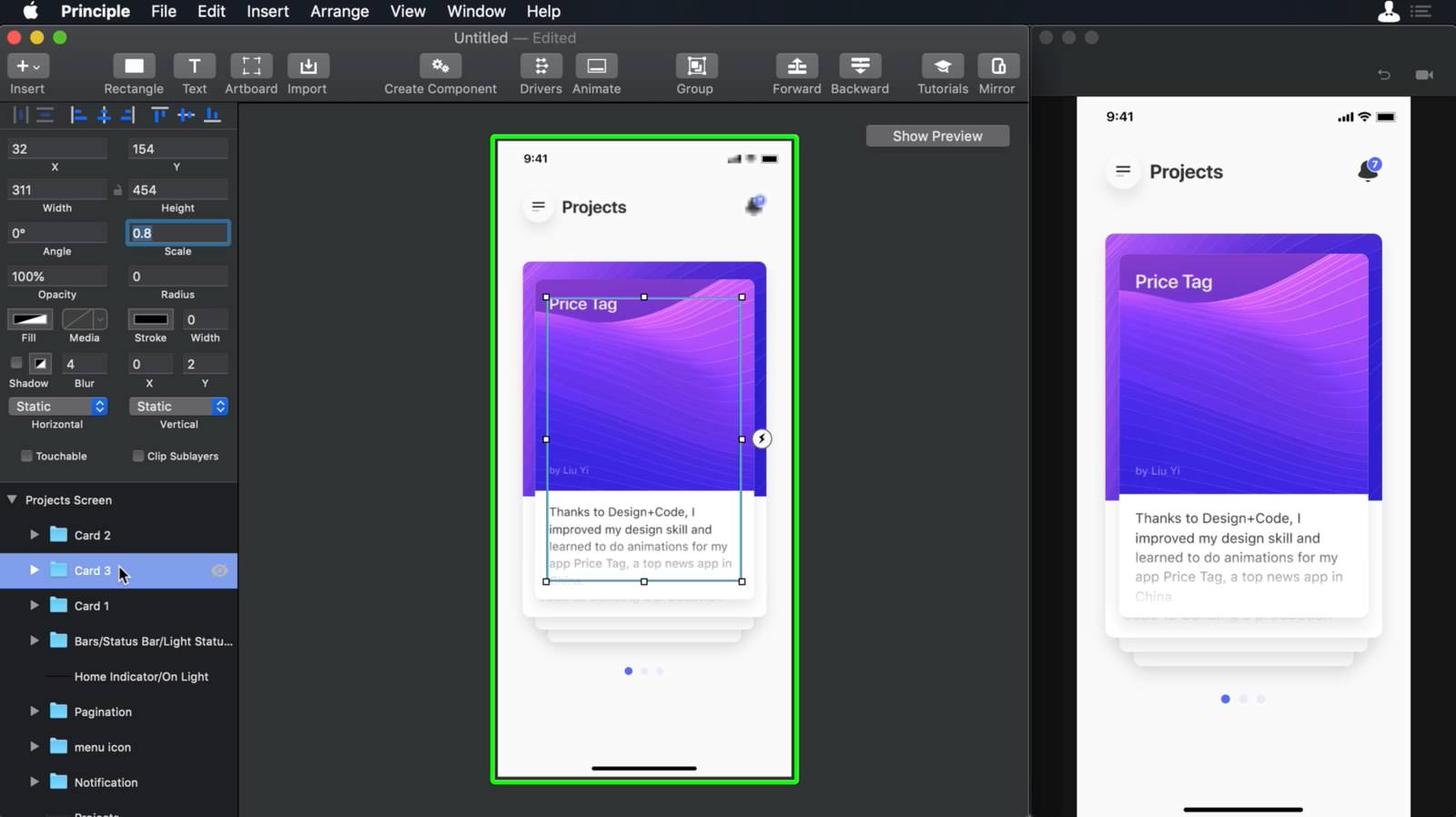Open the Fill color swatch

coord(30,319)
